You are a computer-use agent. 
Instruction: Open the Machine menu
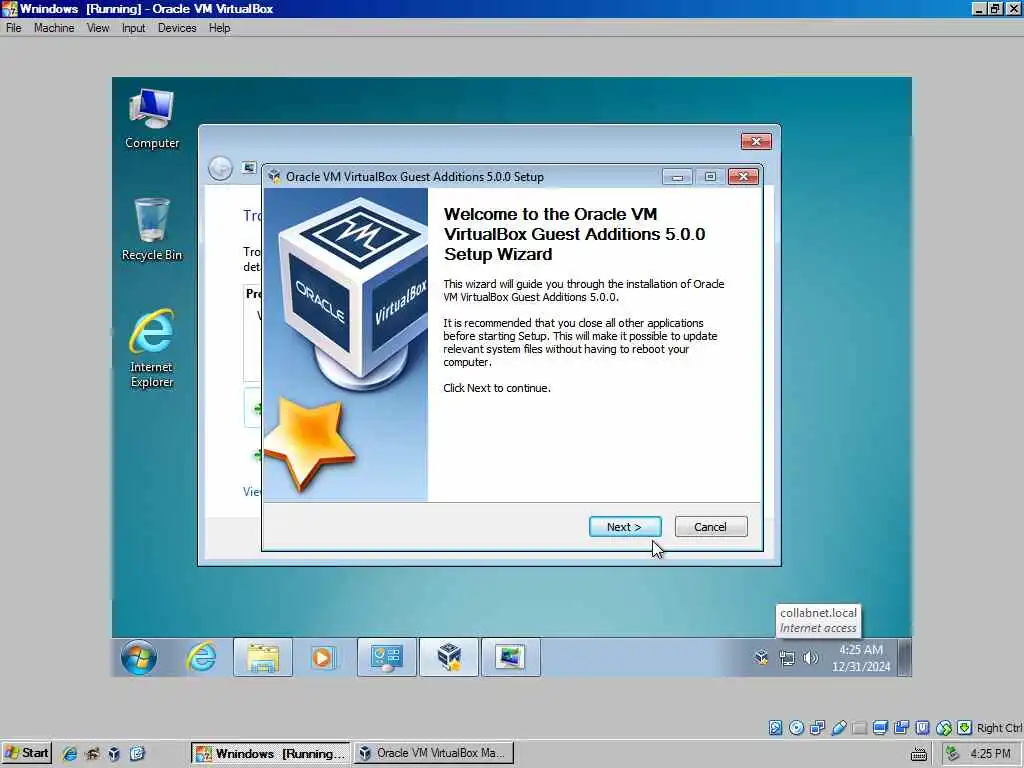tap(54, 28)
